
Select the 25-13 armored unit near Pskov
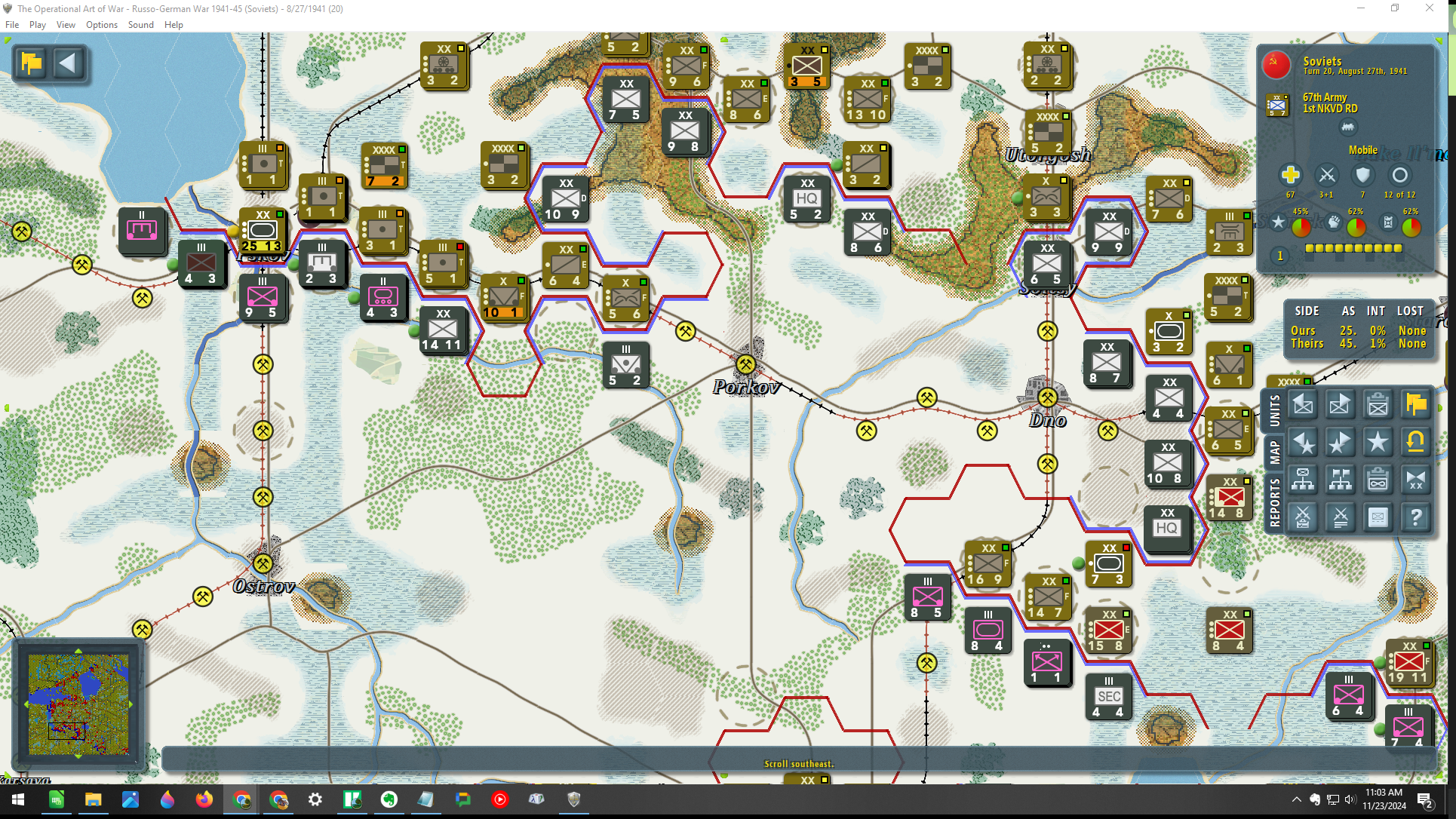tap(263, 232)
